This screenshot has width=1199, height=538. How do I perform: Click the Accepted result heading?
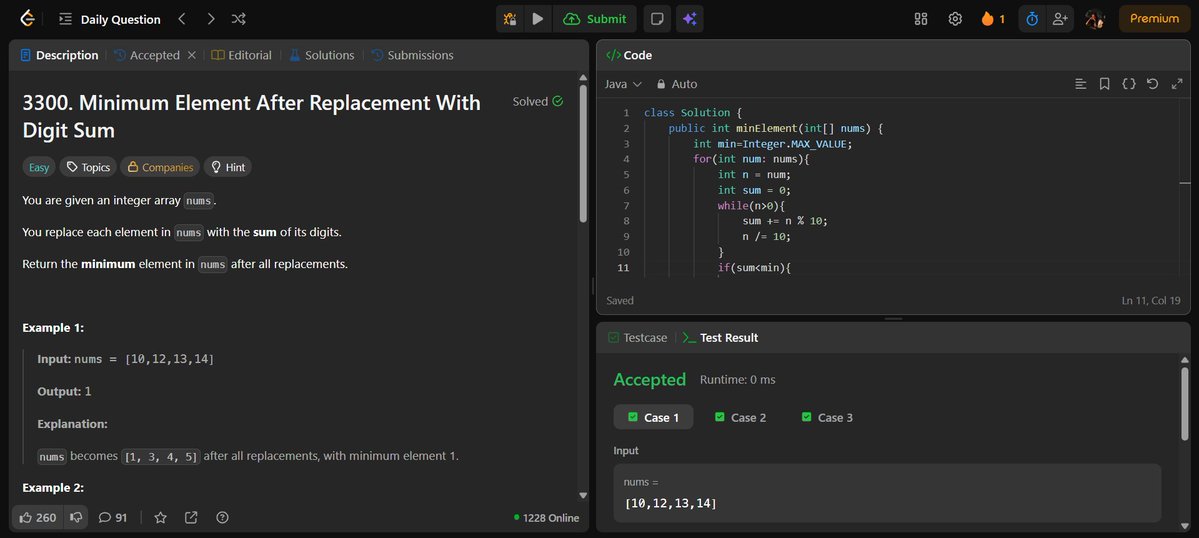click(650, 380)
